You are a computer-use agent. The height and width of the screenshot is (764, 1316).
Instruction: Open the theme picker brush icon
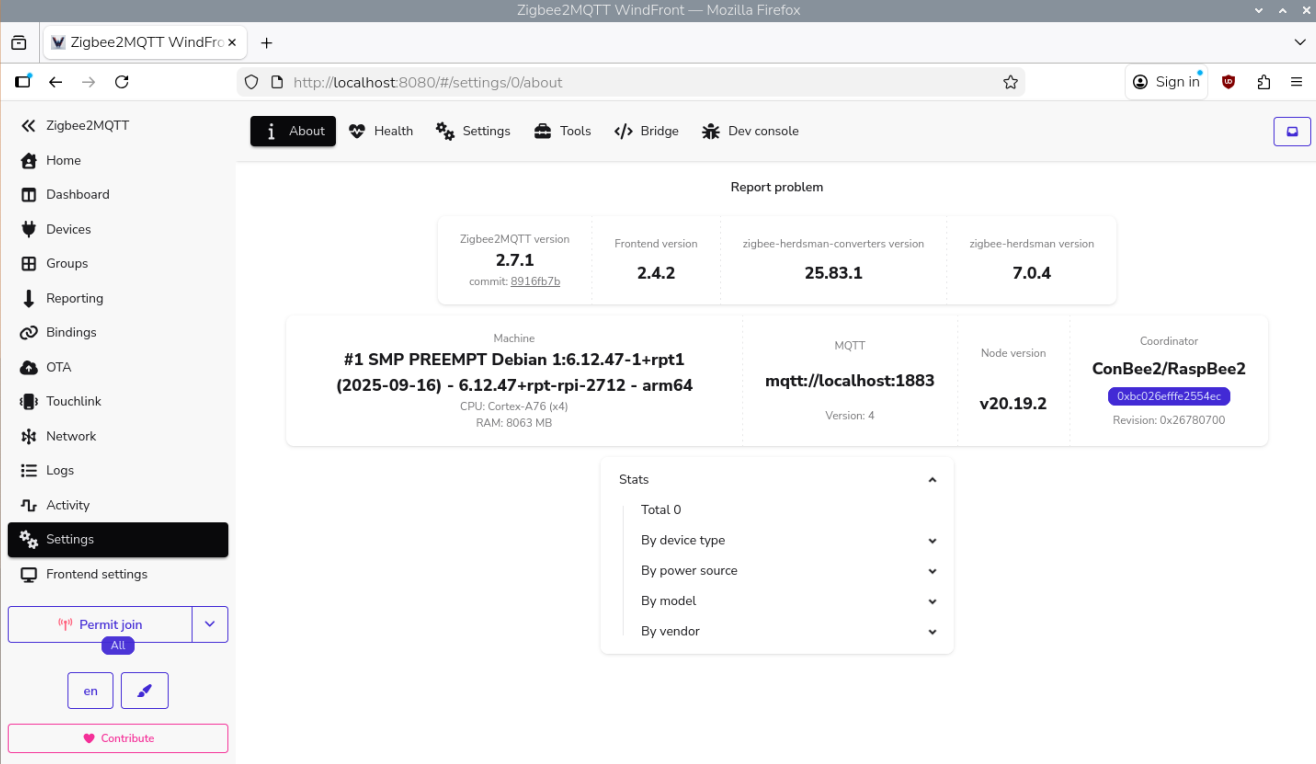point(144,690)
